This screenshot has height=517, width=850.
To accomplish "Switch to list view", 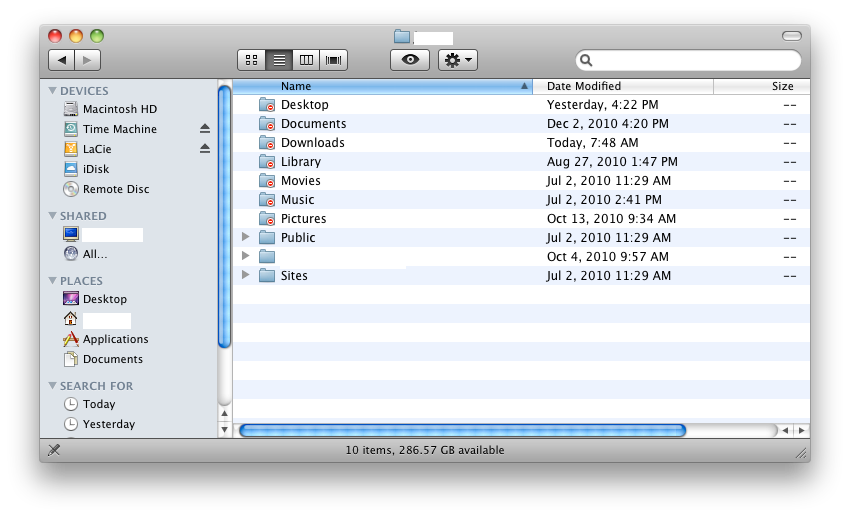I will [279, 60].
